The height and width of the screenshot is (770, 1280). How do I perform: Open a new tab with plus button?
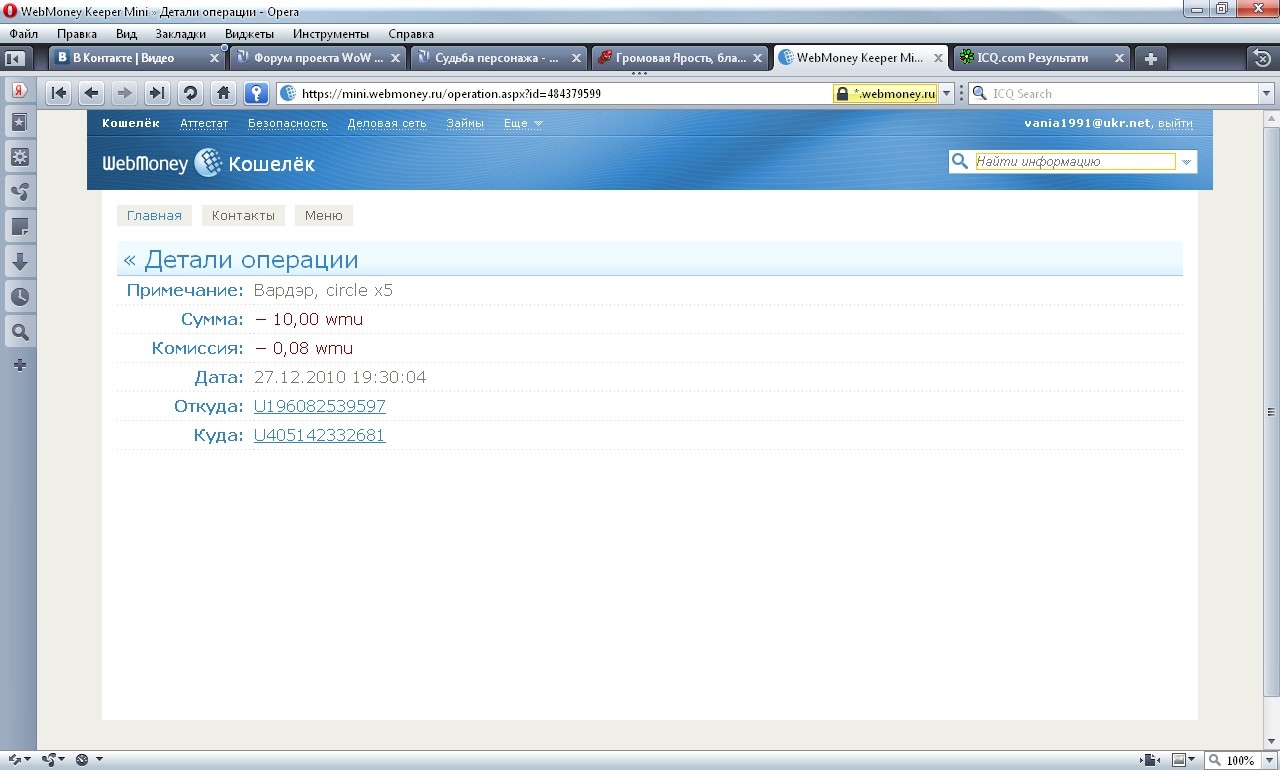click(x=1150, y=58)
